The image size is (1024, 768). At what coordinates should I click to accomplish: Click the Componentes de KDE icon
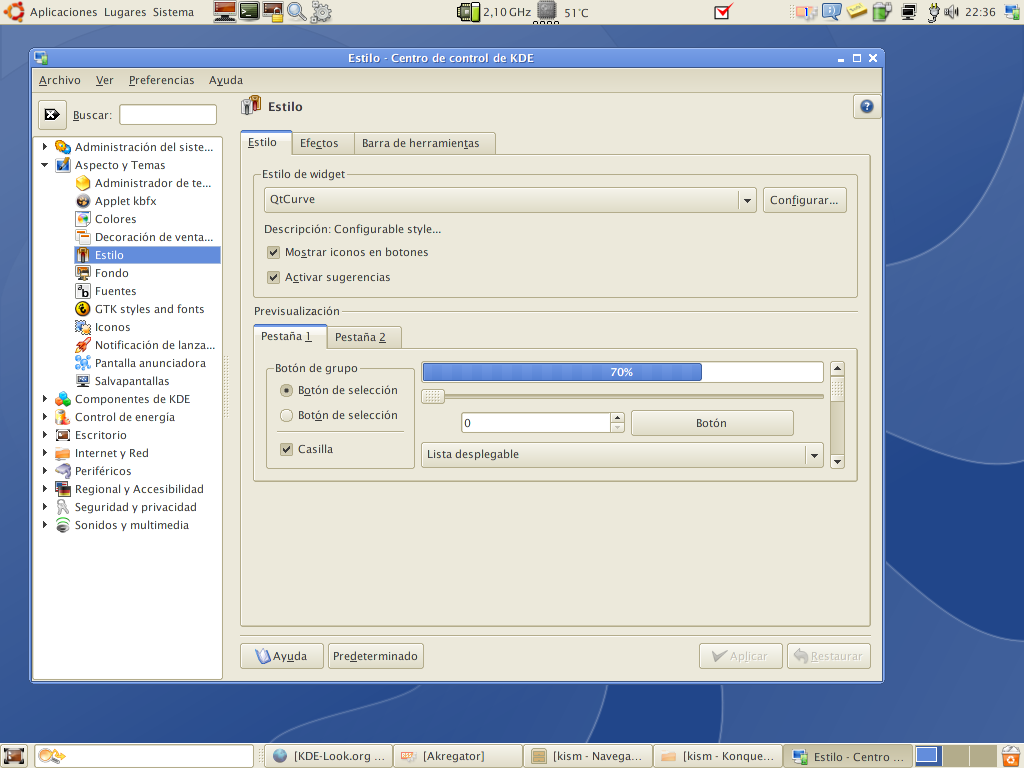click(x=63, y=399)
